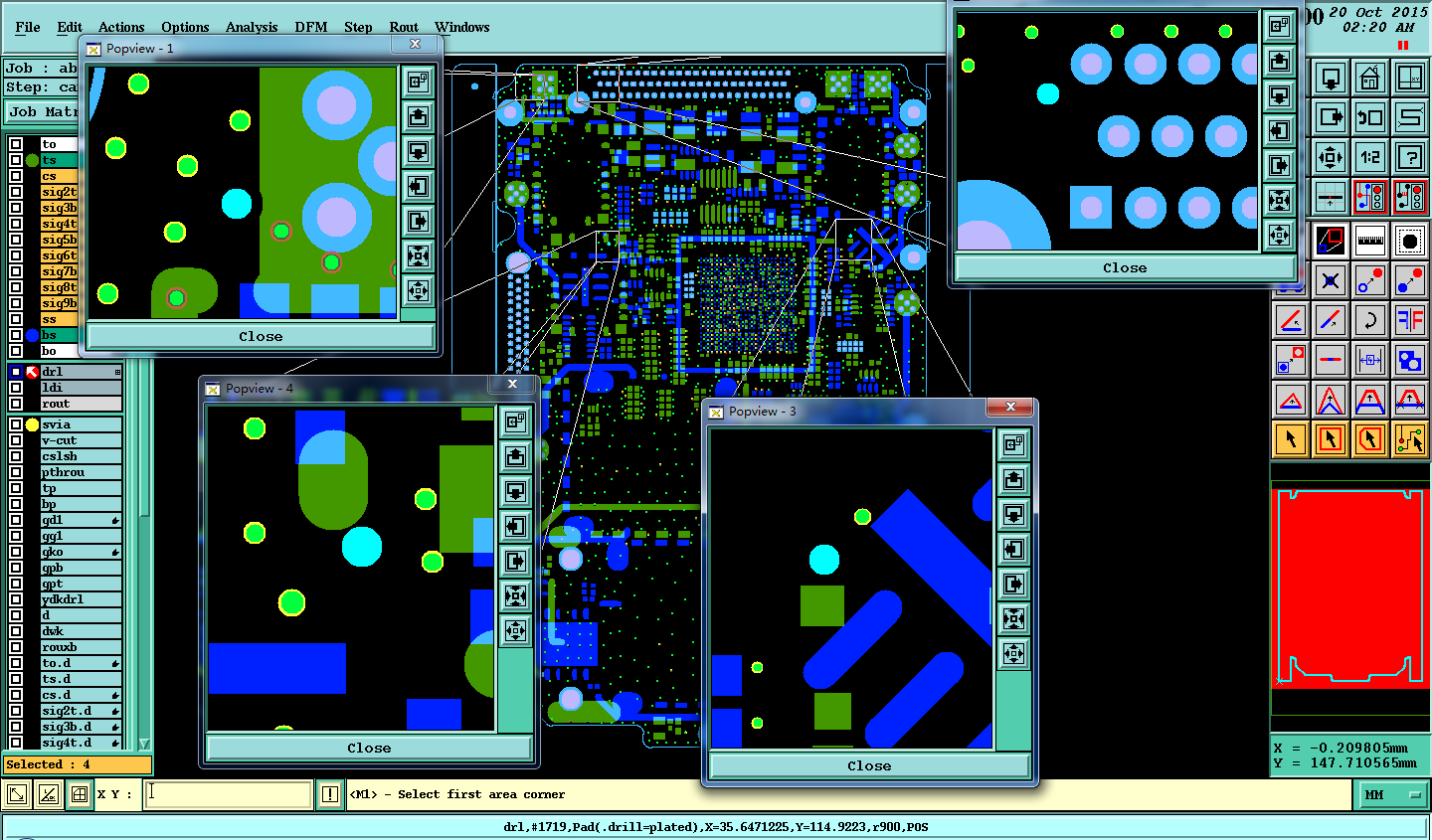Click the red board outline overview thumbnail
The height and width of the screenshot is (840, 1432).
(1350, 587)
